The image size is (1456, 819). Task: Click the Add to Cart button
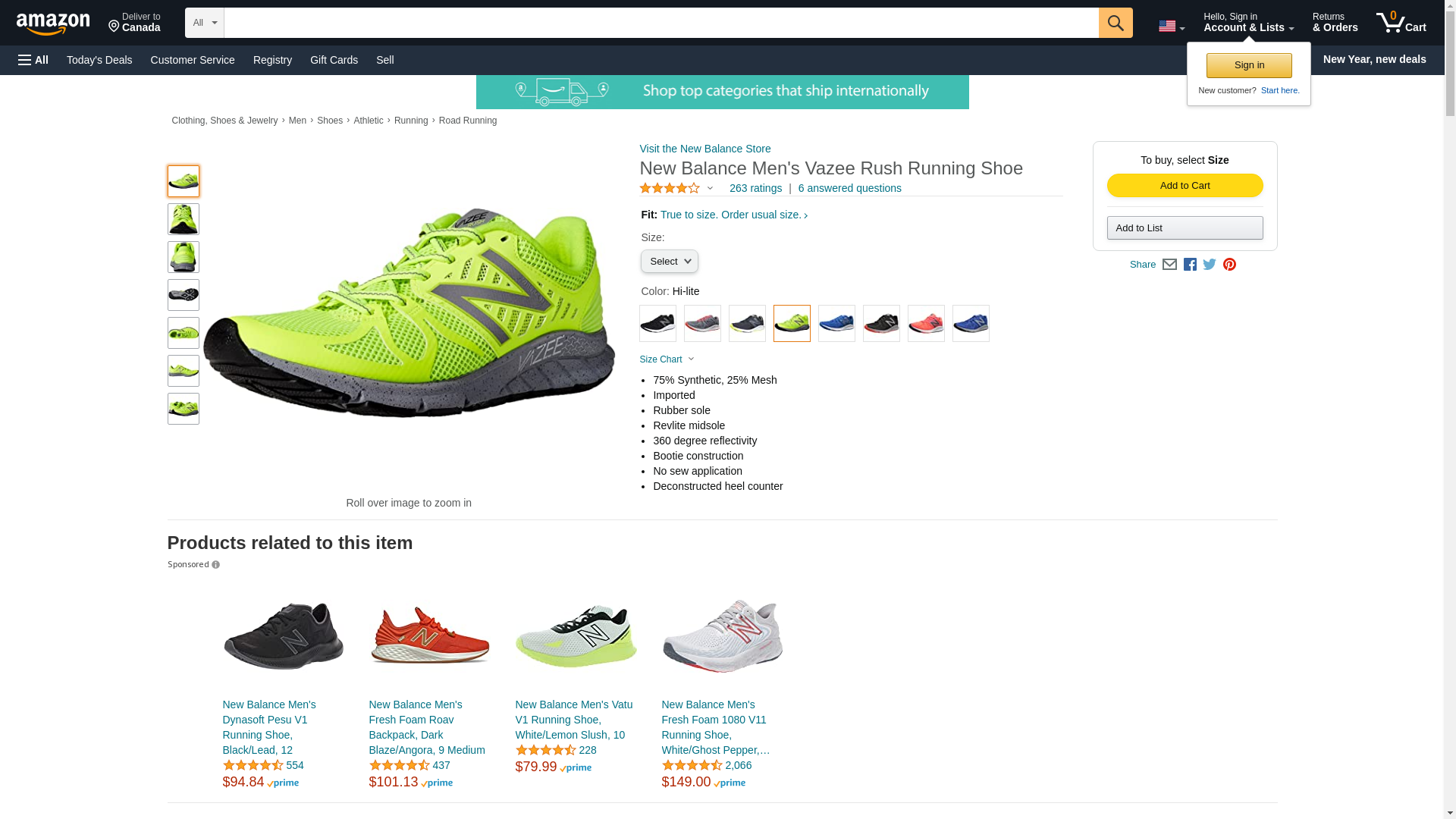tap(1185, 186)
